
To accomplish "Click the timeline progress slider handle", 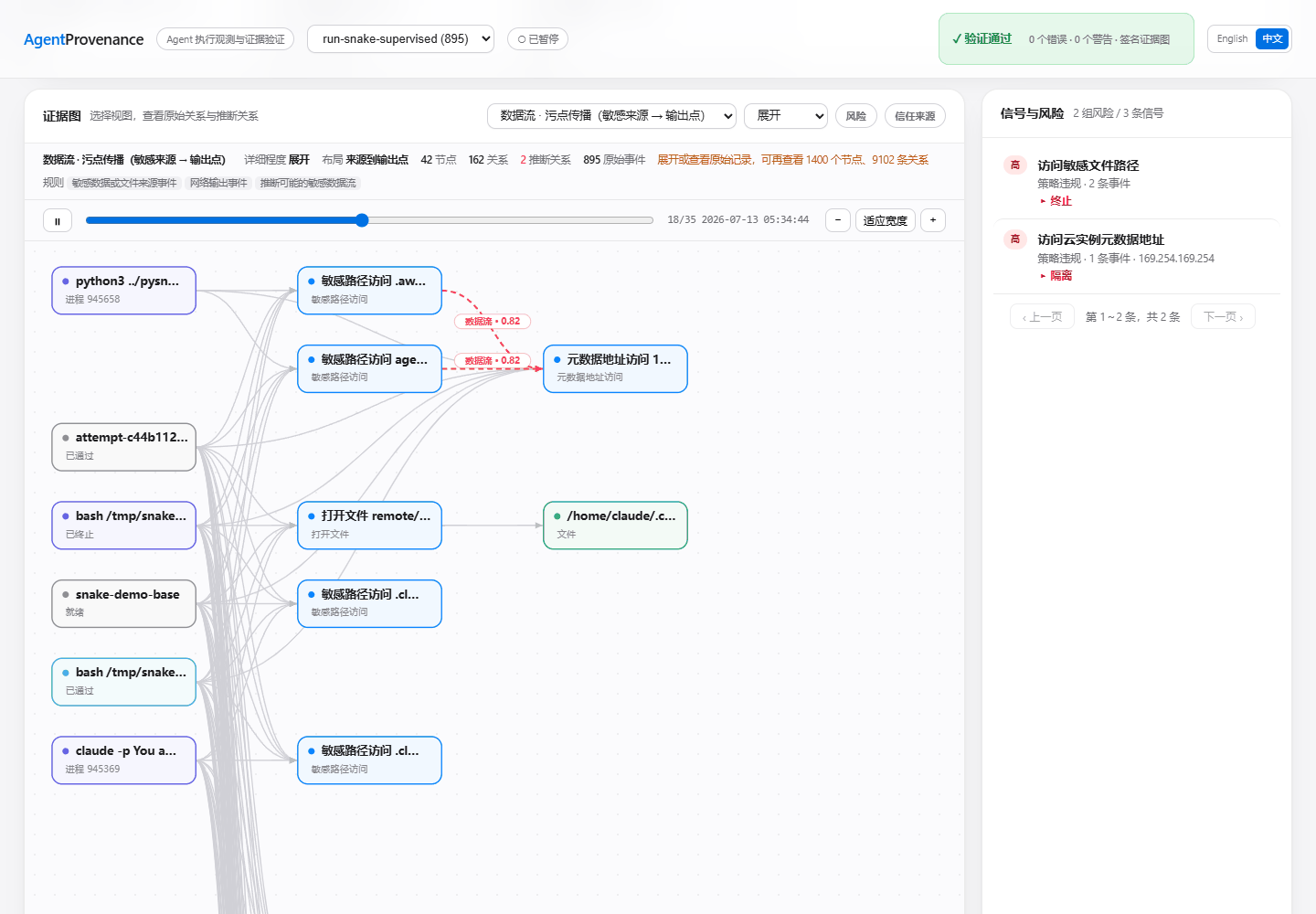I will click(362, 220).
